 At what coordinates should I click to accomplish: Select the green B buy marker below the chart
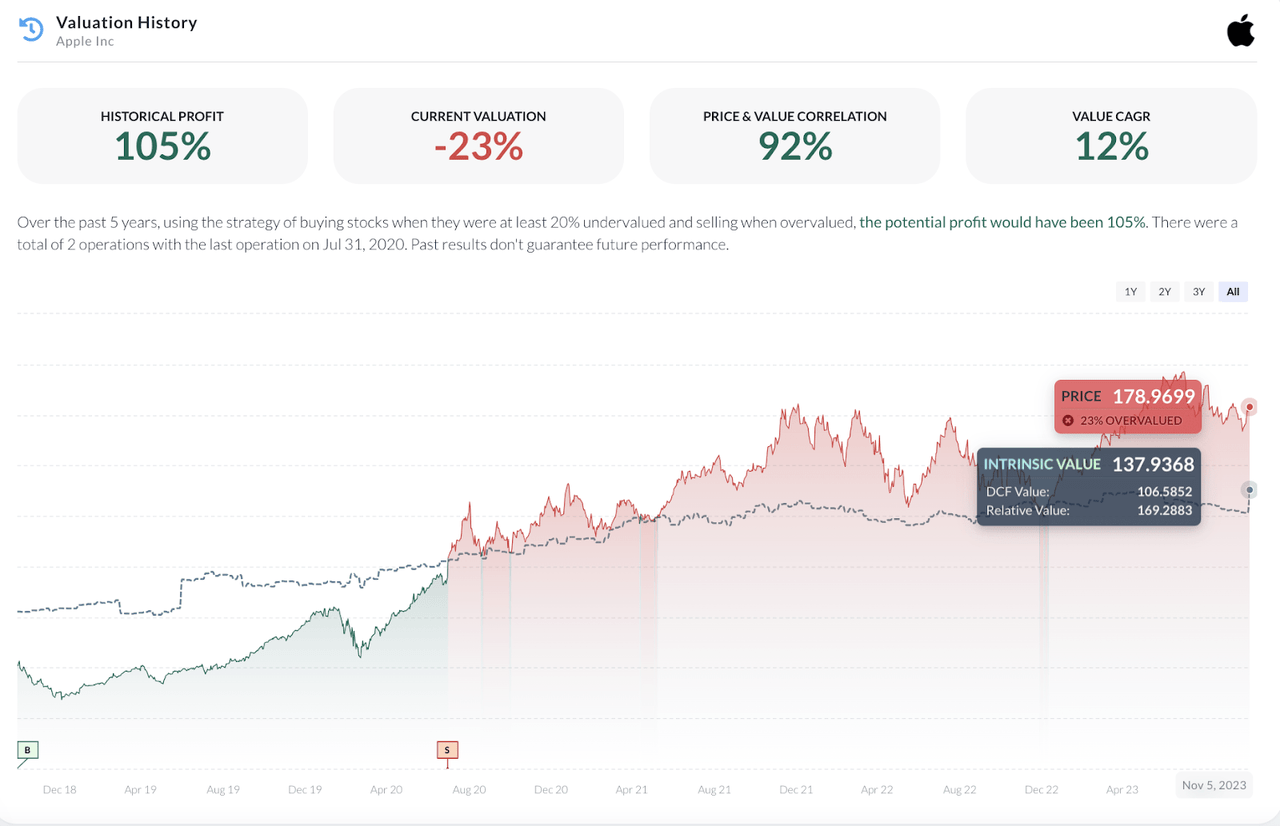coord(26,750)
